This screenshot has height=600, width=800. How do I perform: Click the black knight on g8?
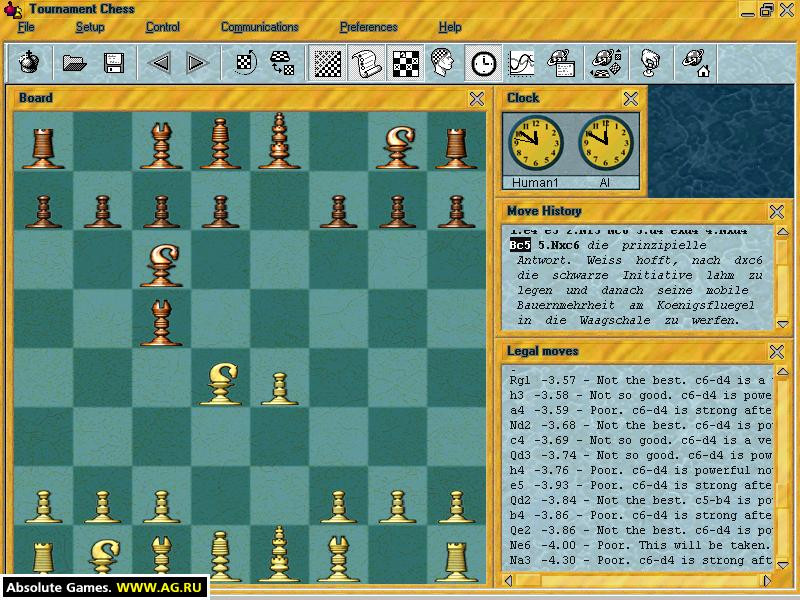point(397,147)
